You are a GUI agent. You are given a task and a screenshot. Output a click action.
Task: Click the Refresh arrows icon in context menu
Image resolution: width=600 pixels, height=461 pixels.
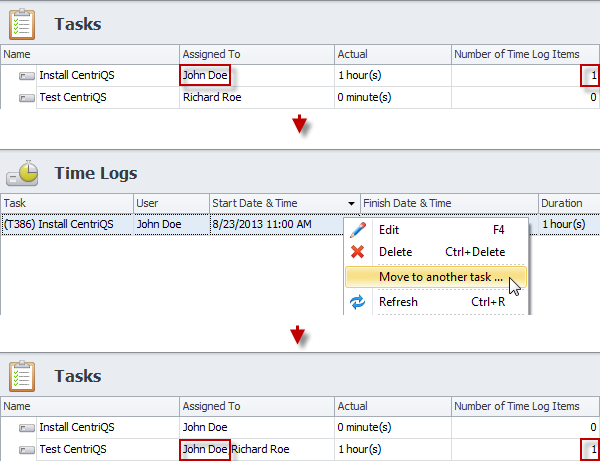(x=358, y=301)
